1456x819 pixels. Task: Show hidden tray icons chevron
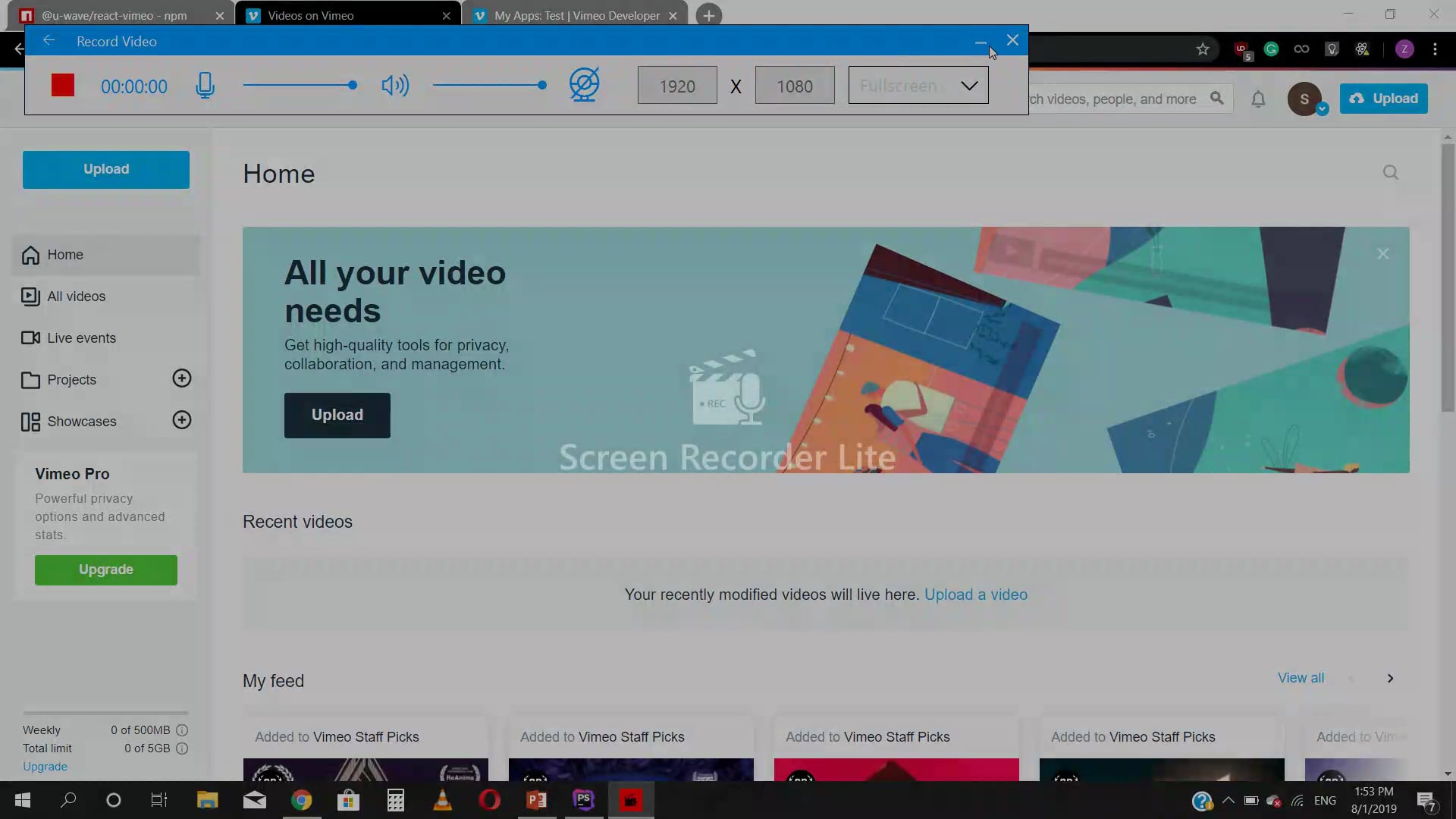(x=1228, y=800)
